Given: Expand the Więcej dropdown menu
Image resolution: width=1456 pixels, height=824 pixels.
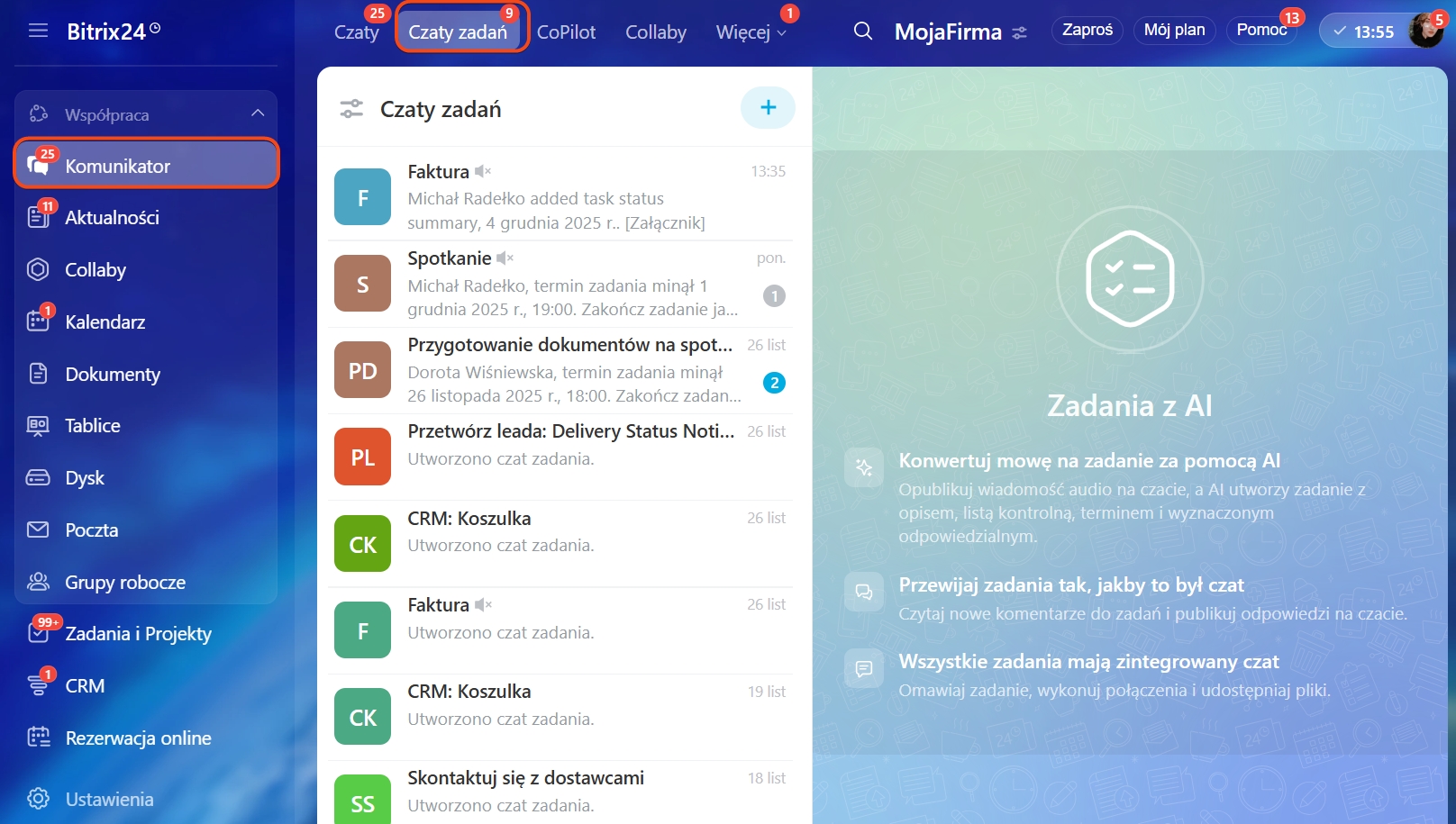Looking at the screenshot, I should (751, 32).
